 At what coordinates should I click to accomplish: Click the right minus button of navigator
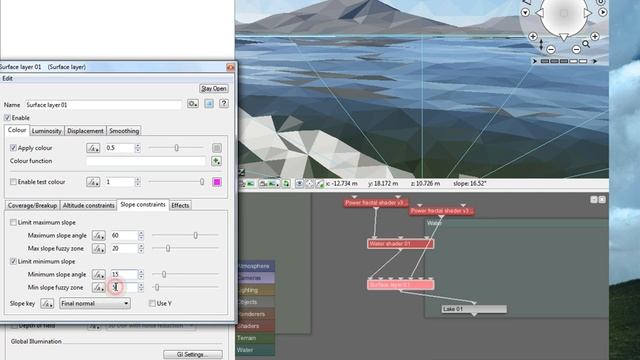pyautogui.click(x=576, y=49)
